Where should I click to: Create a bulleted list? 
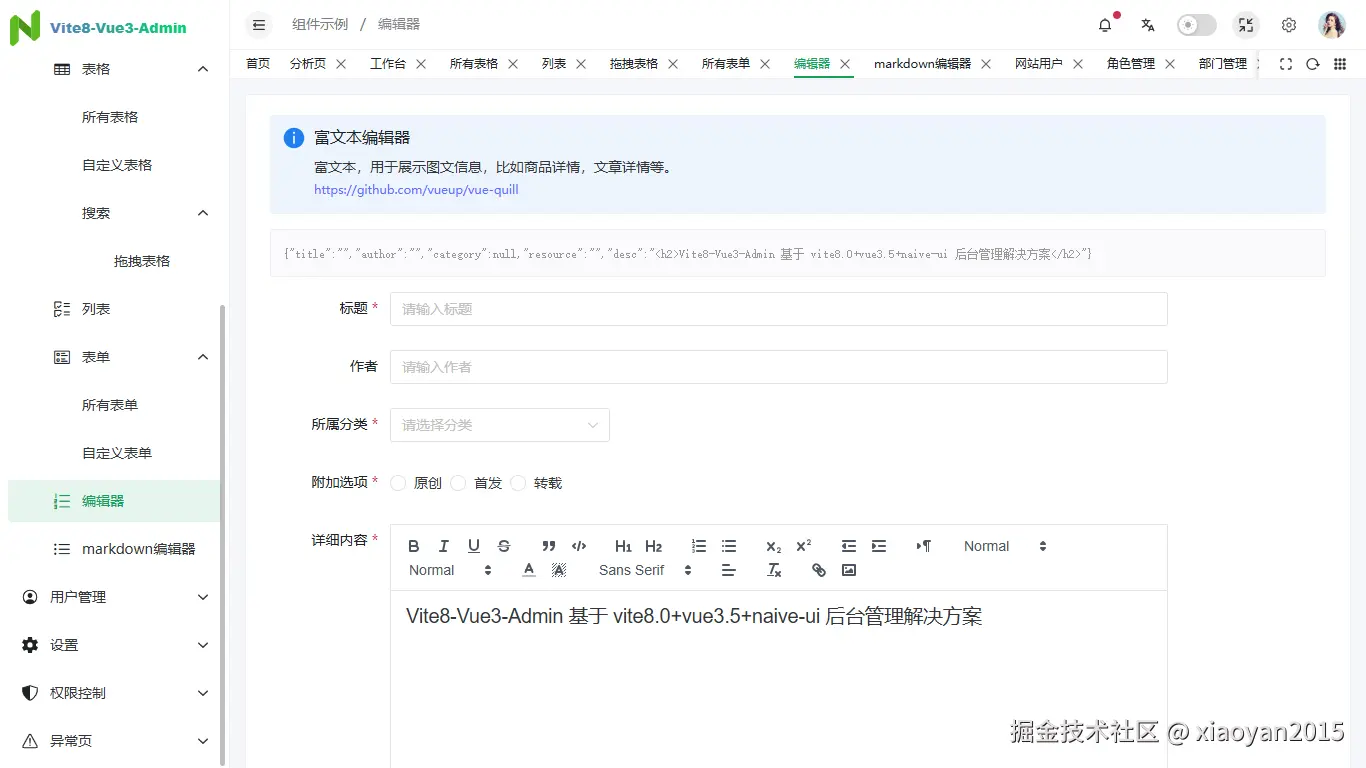[x=729, y=546]
